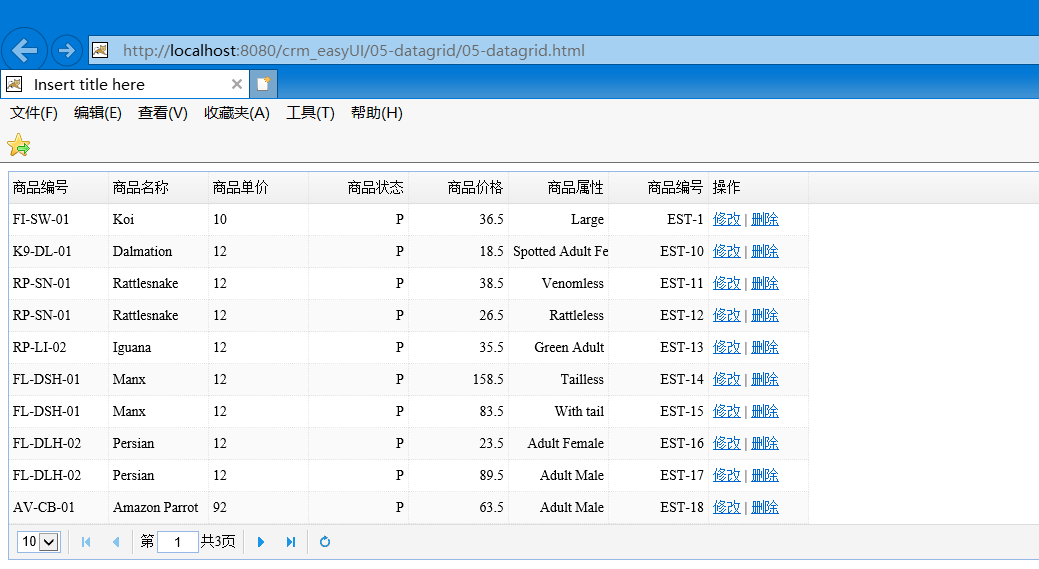The image size is (1039, 569).
Task: Click the 商品名称 column header
Action: [x=158, y=187]
